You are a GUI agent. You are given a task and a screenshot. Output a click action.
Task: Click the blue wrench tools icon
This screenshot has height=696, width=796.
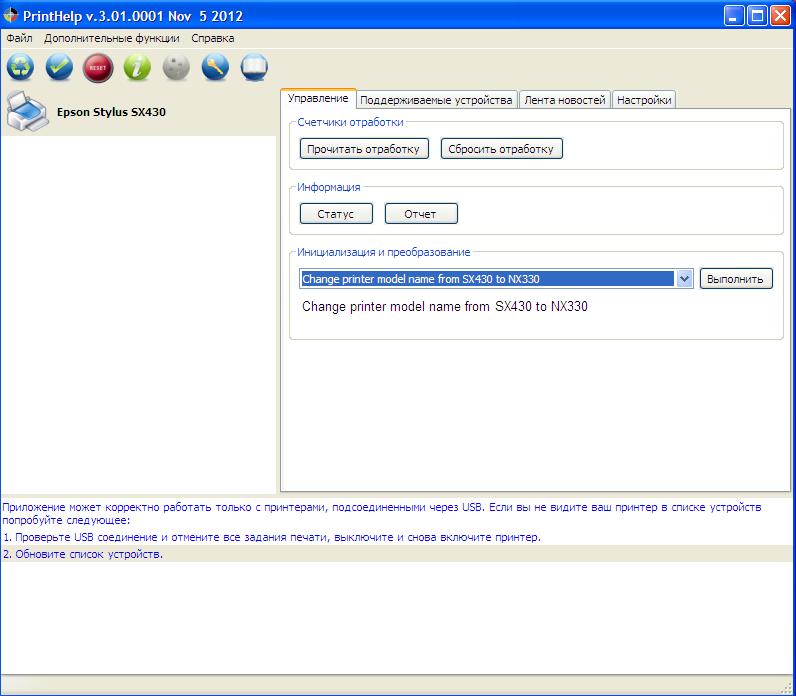click(215, 68)
